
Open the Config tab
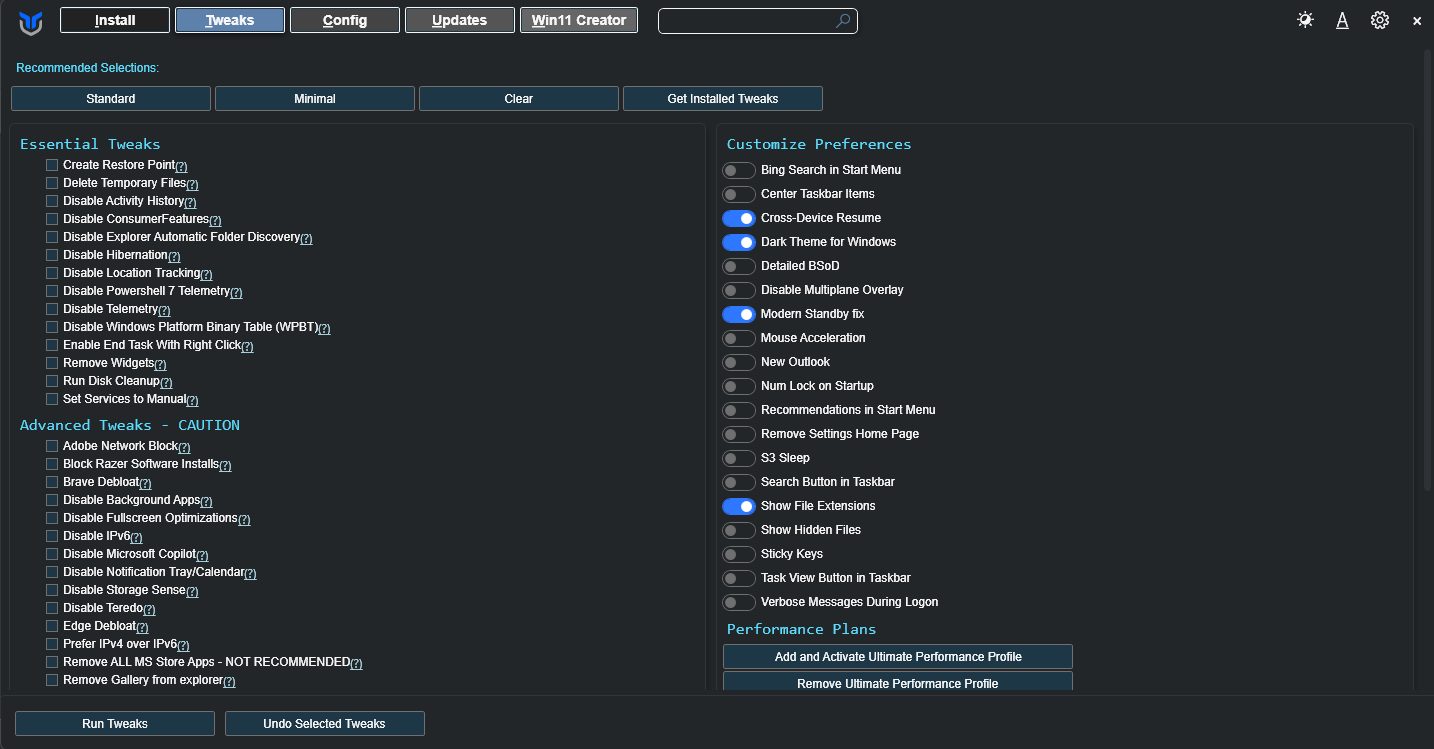point(345,20)
